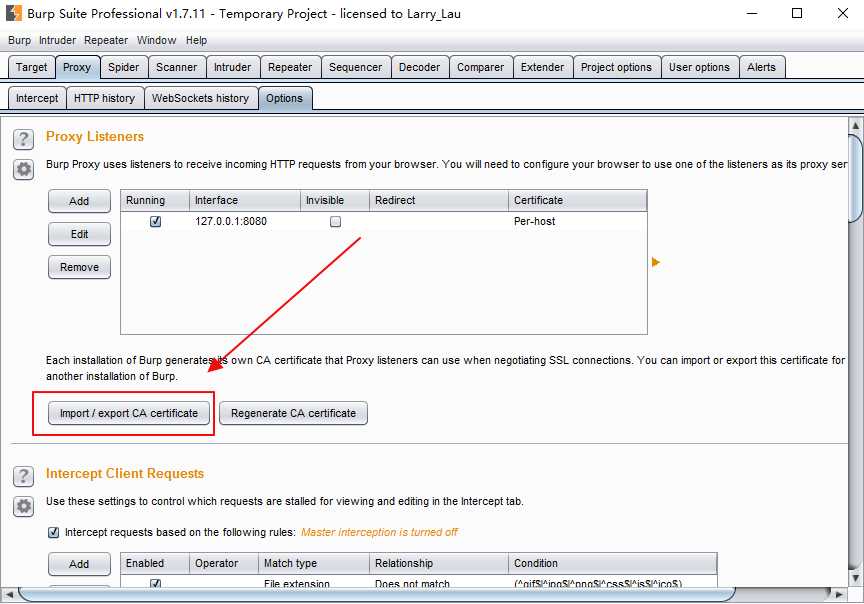Open the Repeater menu in menu bar
The height and width of the screenshot is (604, 864).
(x=106, y=40)
